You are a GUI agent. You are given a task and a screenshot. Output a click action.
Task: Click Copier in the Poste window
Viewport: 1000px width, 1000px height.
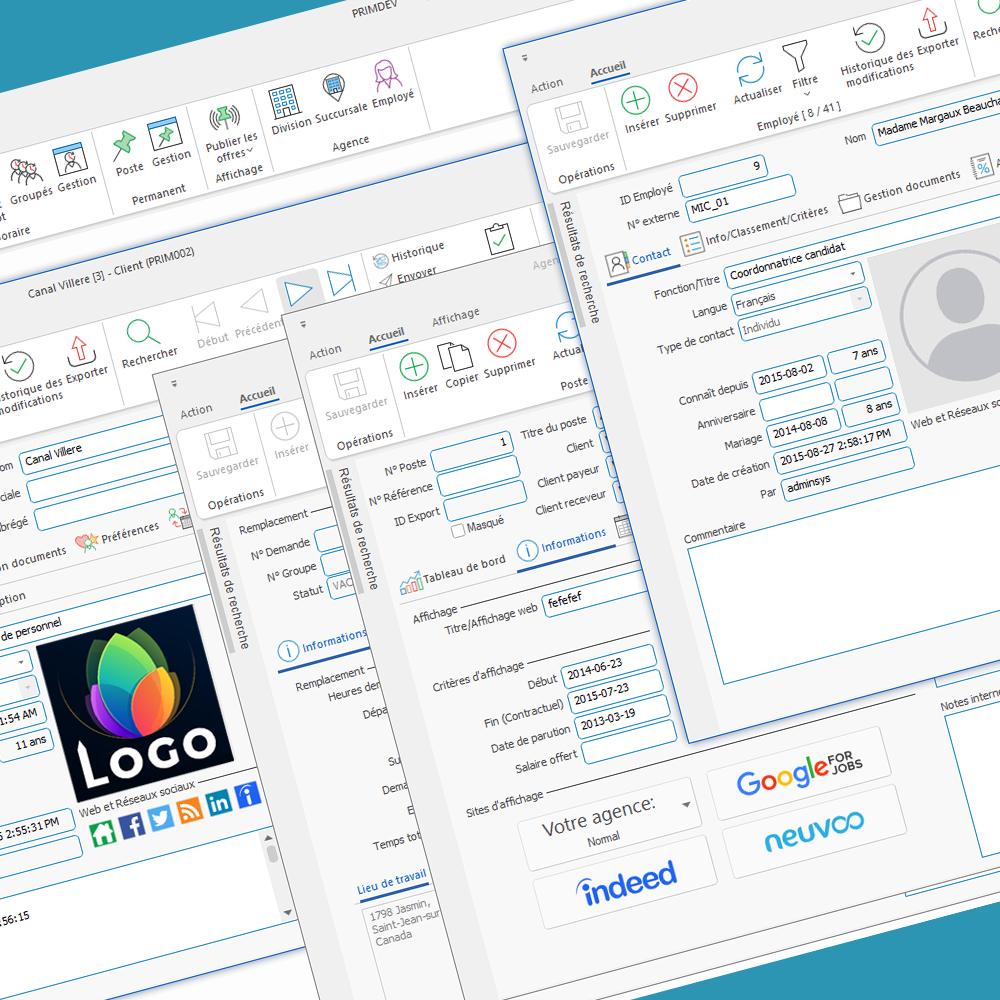point(455,357)
